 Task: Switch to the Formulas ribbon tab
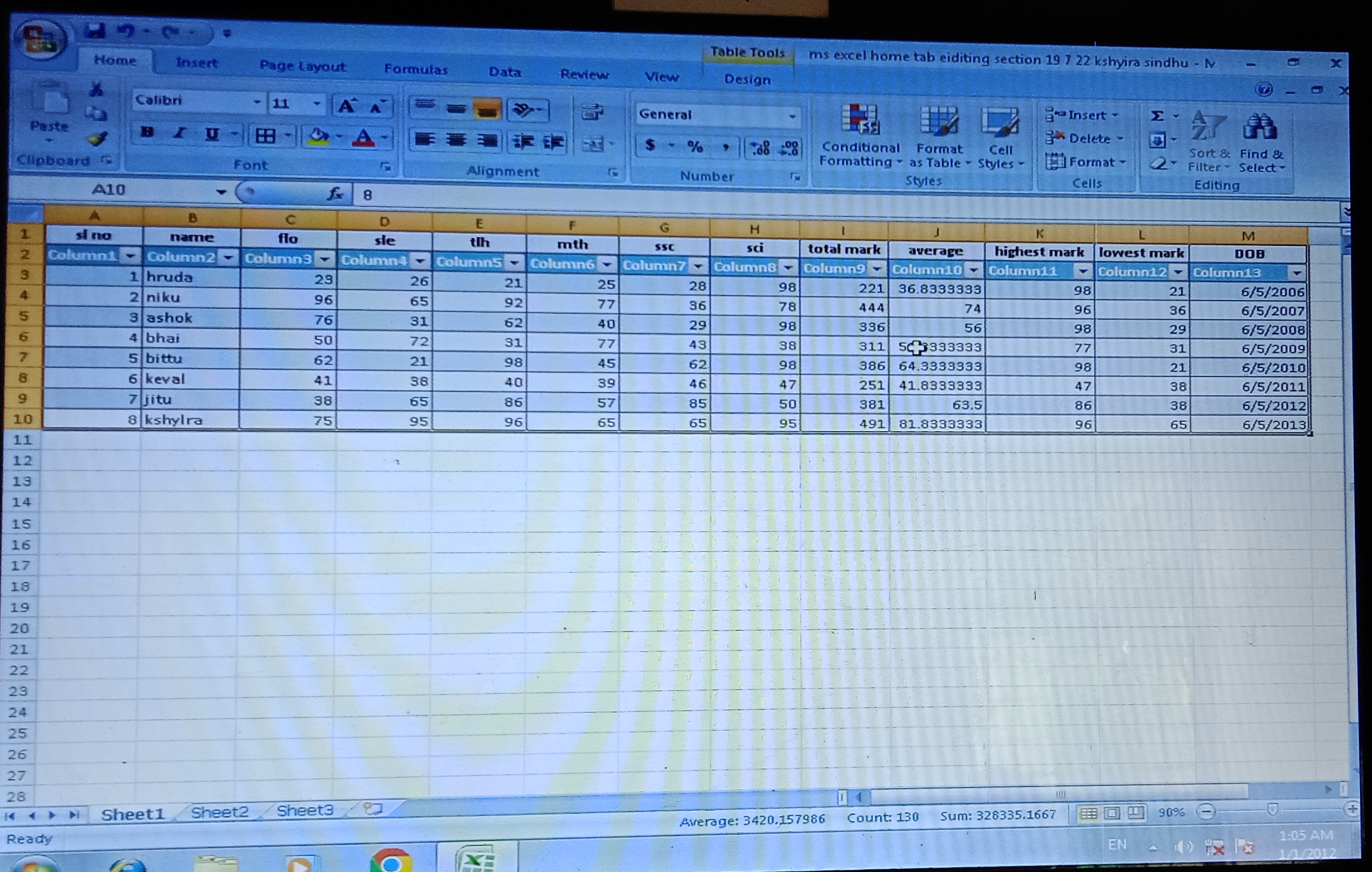click(415, 70)
